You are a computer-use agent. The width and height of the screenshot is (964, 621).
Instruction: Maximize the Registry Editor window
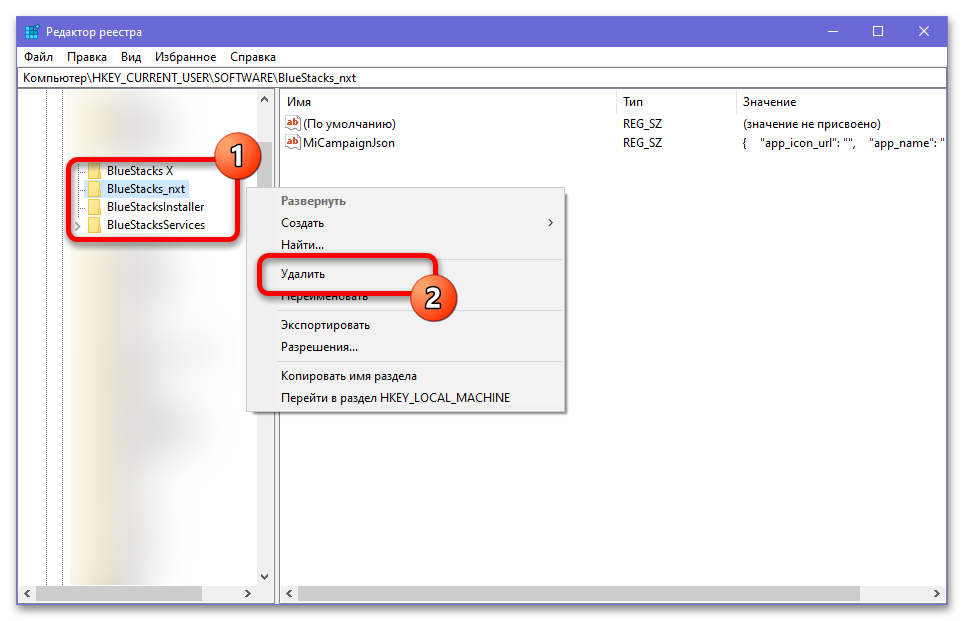[x=878, y=31]
